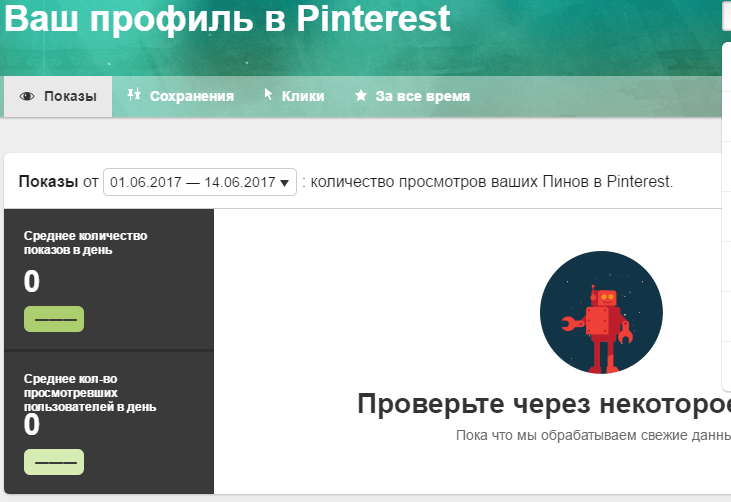Open the Сохранения tab
731x502 pixels.
(x=191, y=97)
